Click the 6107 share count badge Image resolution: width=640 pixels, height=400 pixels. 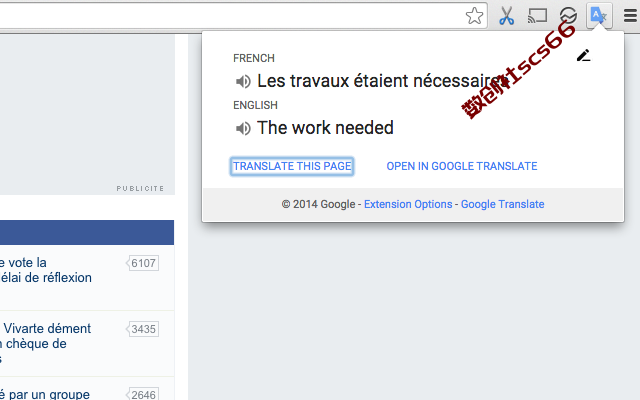(x=142, y=263)
